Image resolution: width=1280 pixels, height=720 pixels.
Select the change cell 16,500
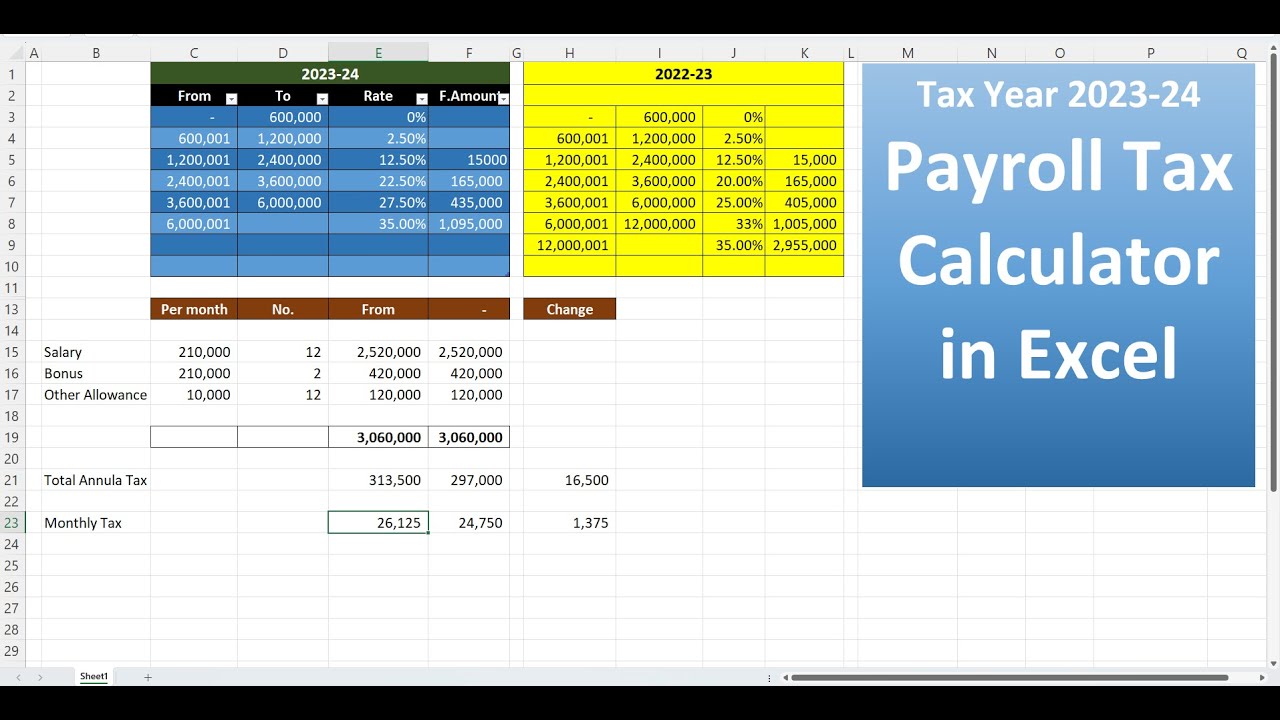click(x=569, y=480)
